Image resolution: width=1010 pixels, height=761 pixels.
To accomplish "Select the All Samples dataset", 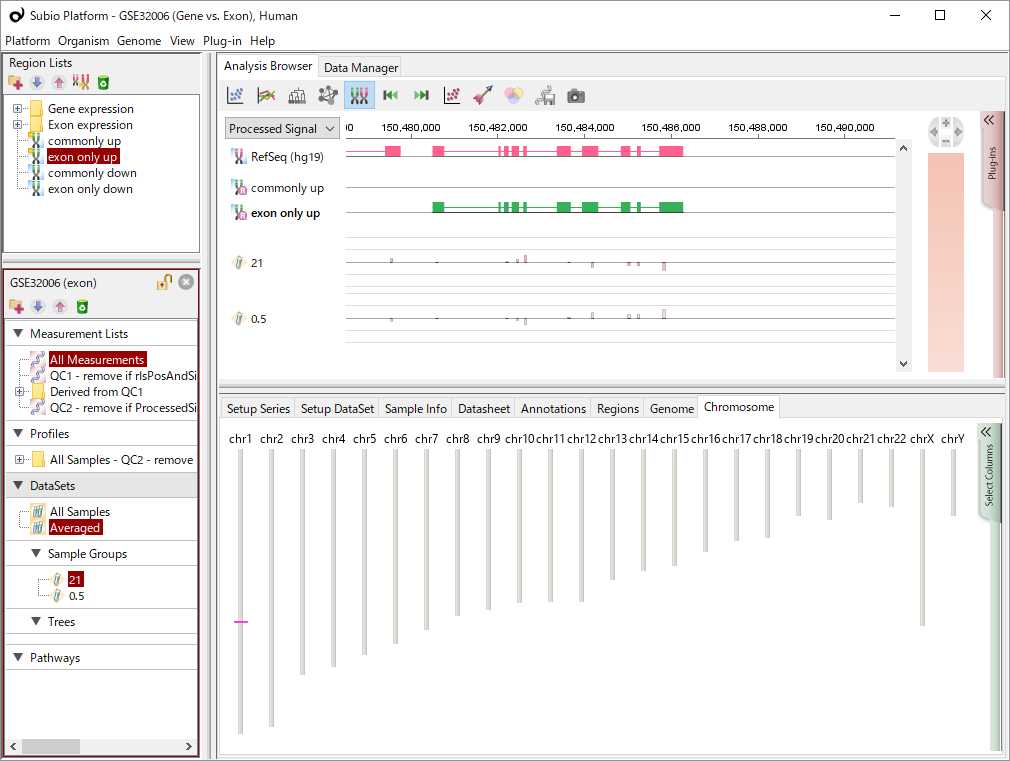I will pyautogui.click(x=80, y=512).
